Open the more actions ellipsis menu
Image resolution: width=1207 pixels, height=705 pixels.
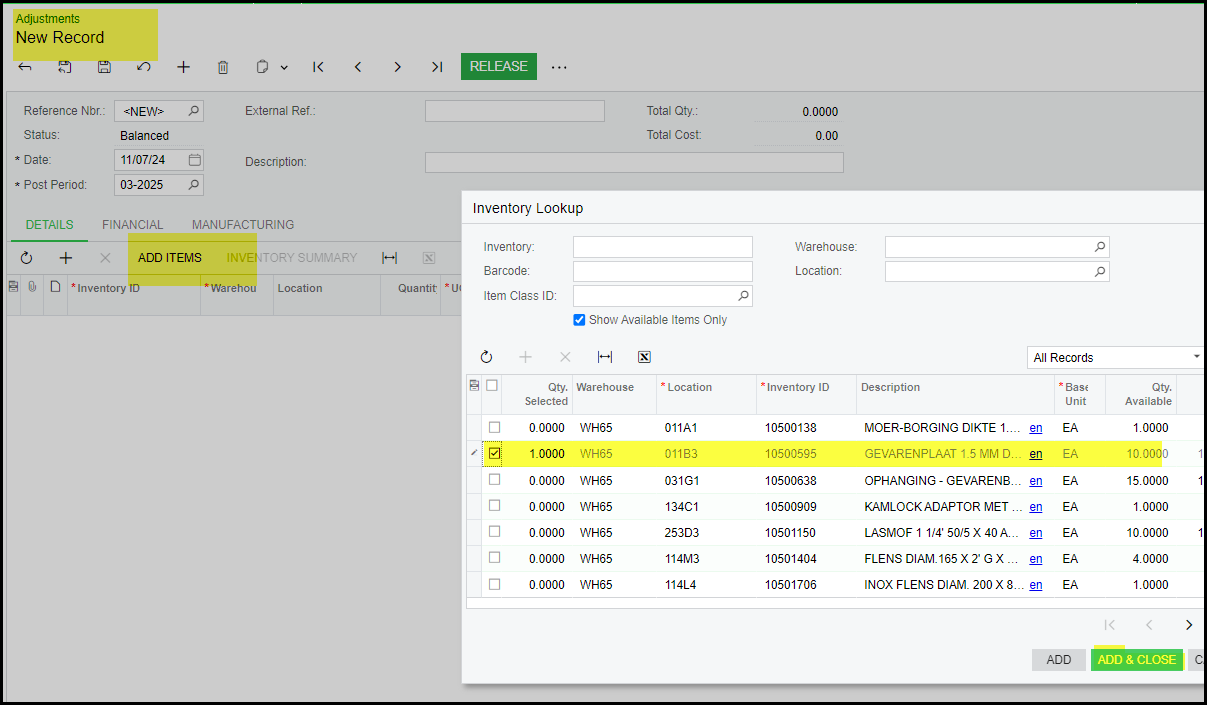click(559, 67)
